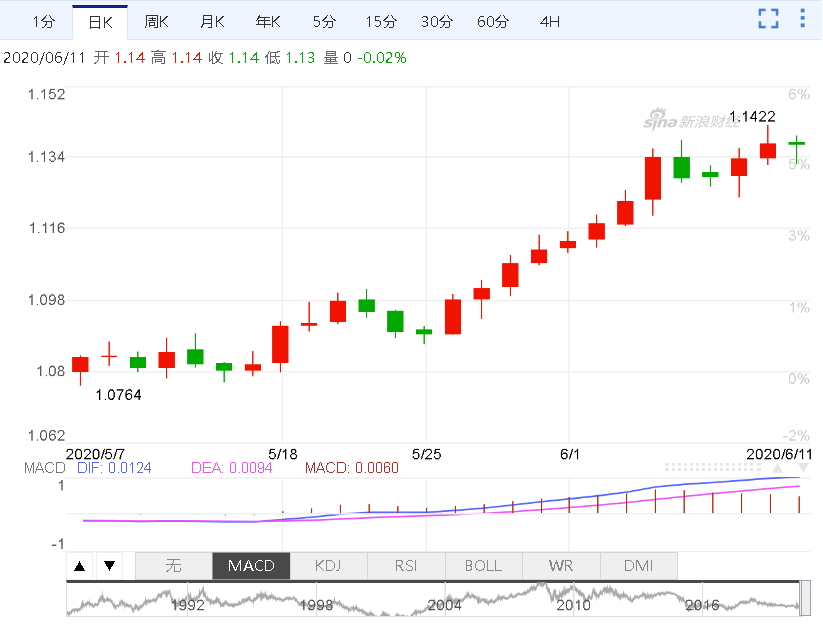Enable the KDJ indicator

[328, 566]
